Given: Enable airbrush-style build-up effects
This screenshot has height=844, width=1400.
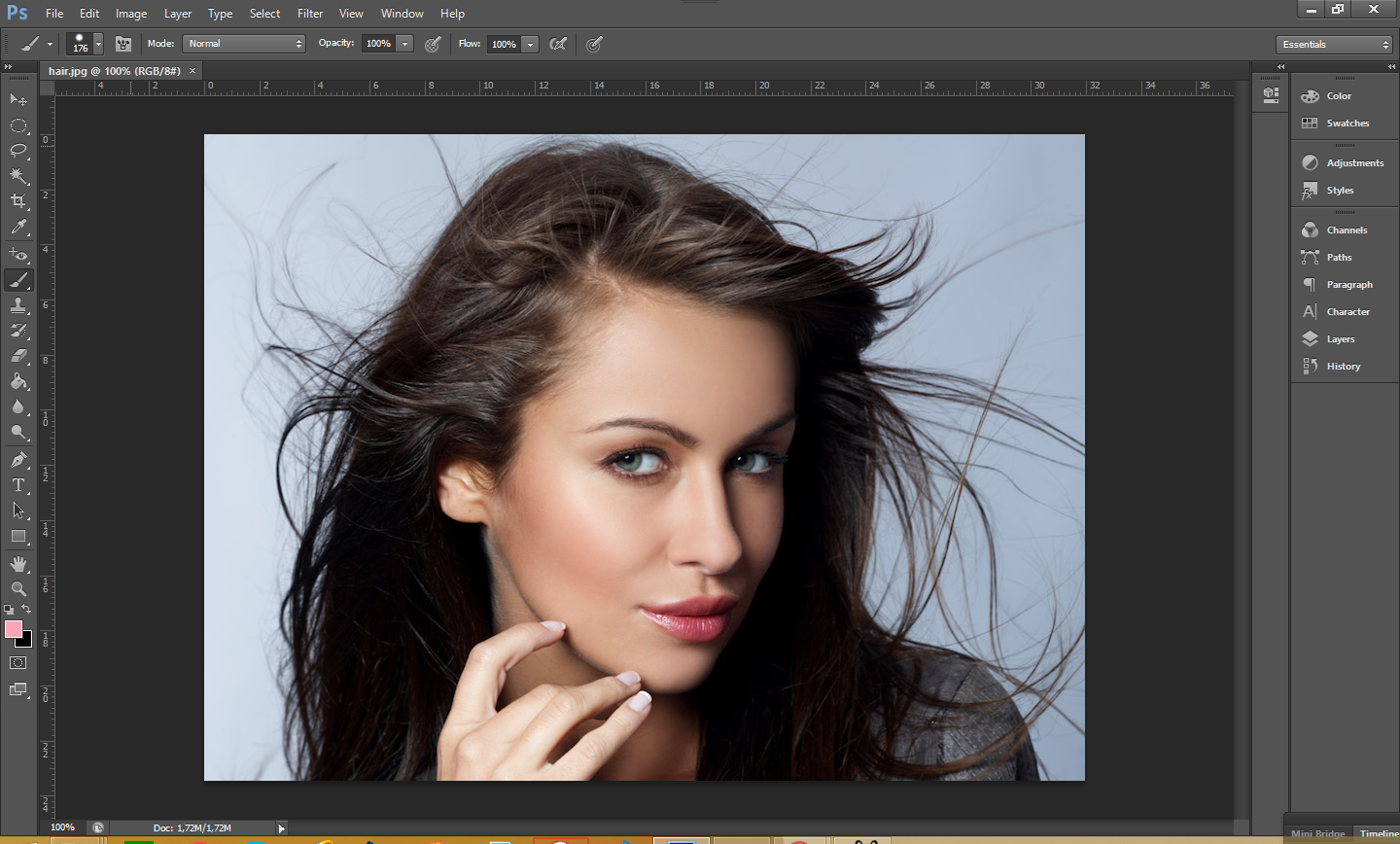Looking at the screenshot, I should tap(558, 44).
